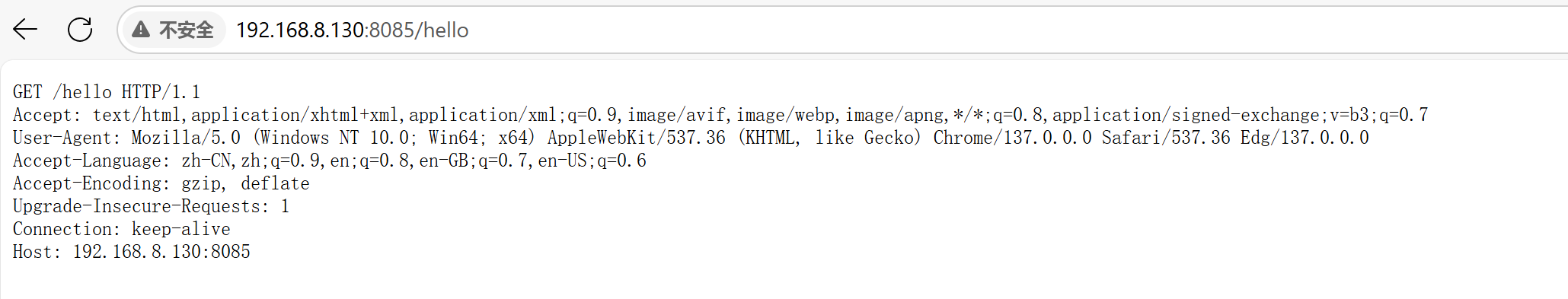This screenshot has width=1568, height=299.
Task: Click the deflate text in Accept-Encoding
Action: coord(275,183)
